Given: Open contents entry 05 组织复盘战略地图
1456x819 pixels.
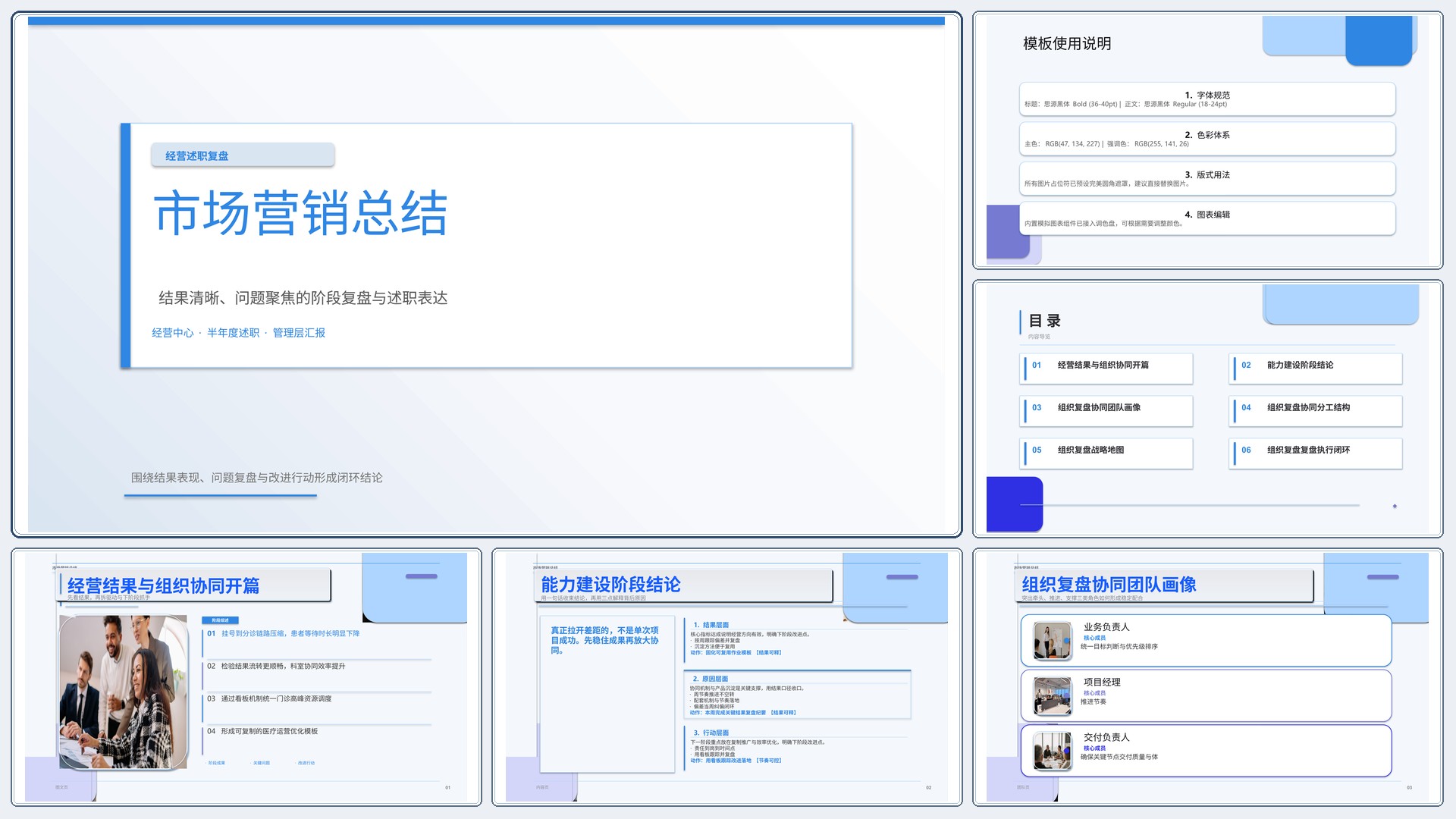Looking at the screenshot, I should click(x=1107, y=453).
